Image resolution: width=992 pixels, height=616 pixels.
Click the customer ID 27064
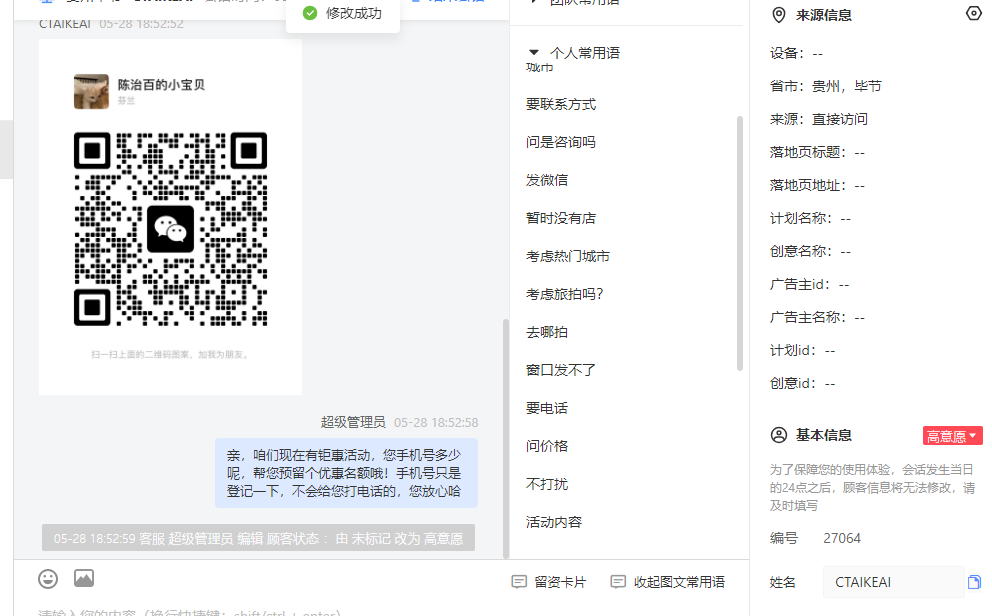842,538
